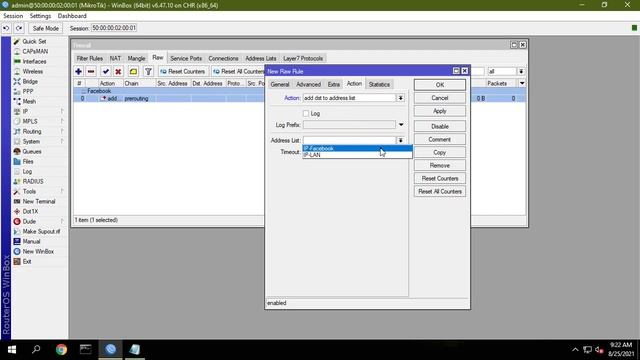
Task: Switch to Filter Rules tab
Action: coord(90,58)
